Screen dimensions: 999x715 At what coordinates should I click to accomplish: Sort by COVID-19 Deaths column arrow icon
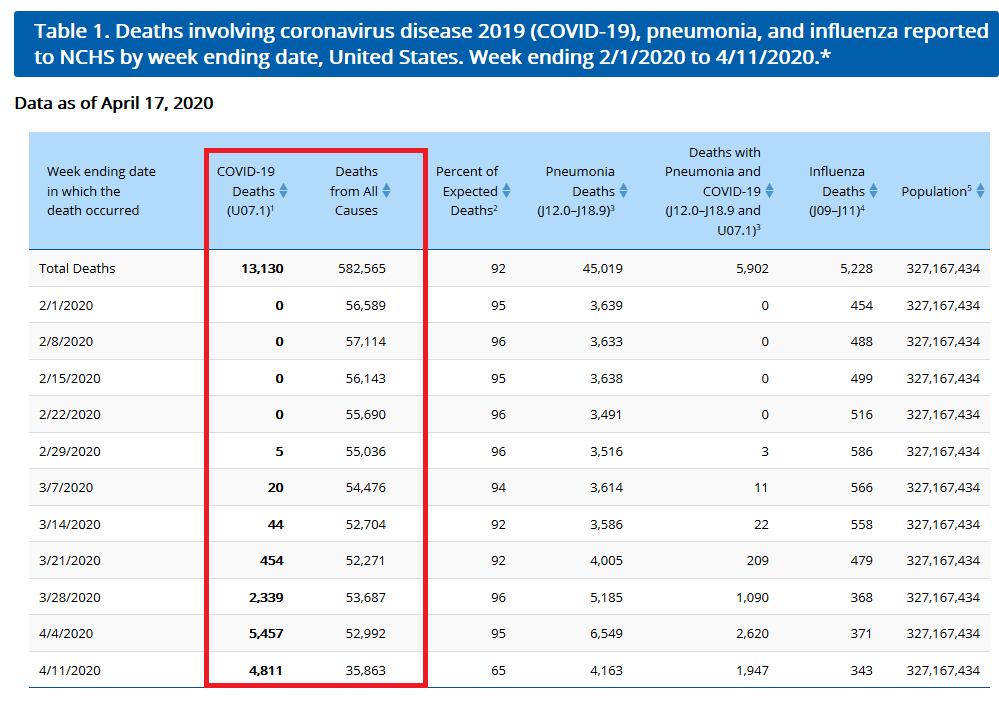283,191
